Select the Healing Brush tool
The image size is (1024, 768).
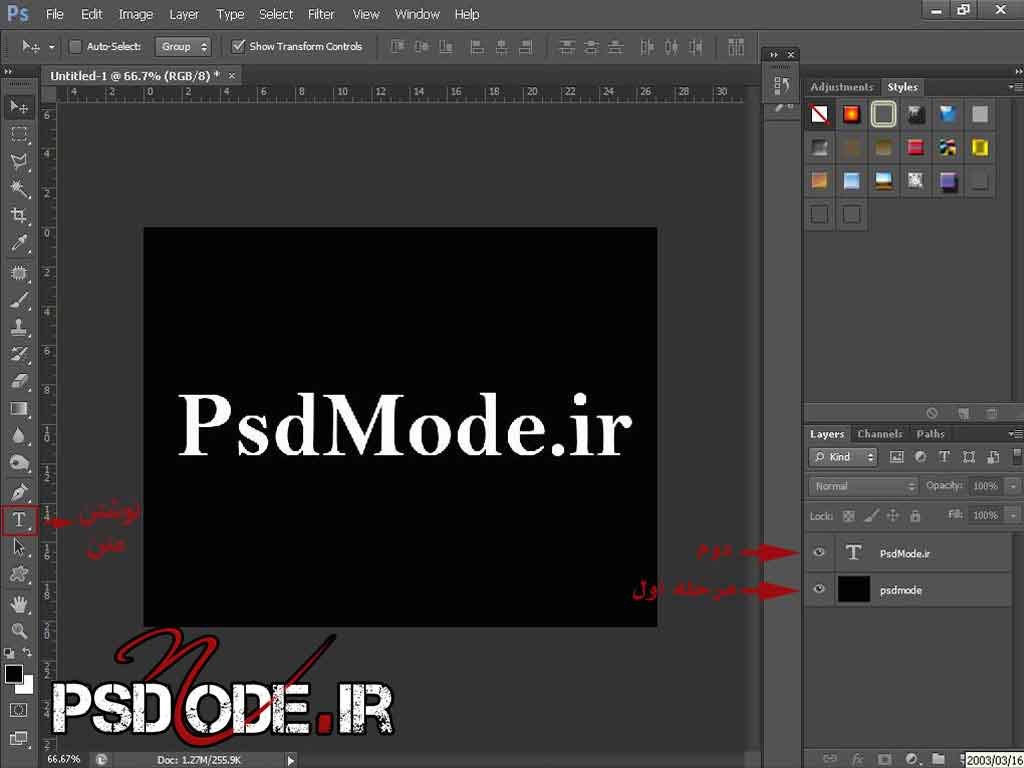(19, 272)
